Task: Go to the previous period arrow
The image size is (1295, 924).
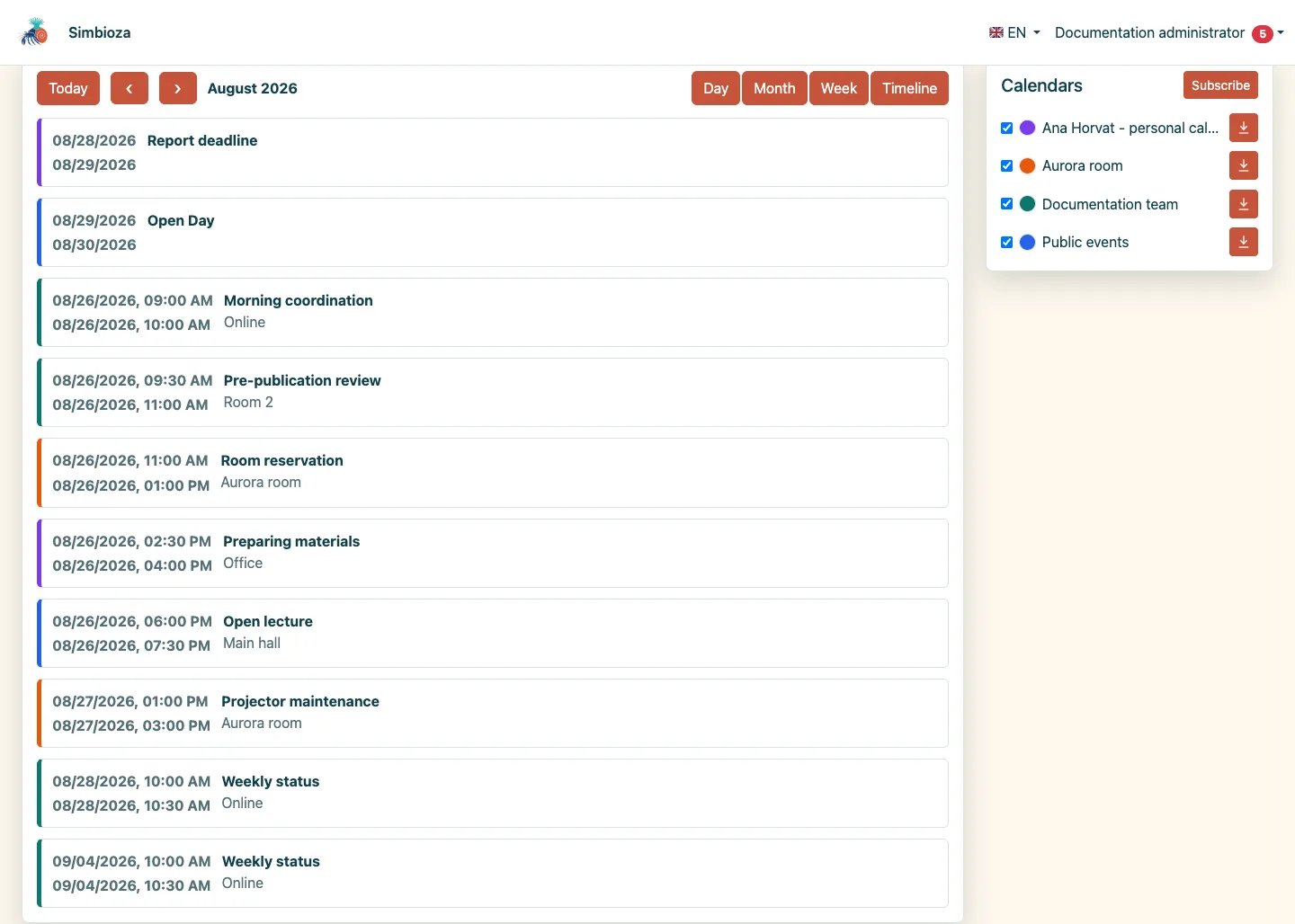Action: point(129,88)
